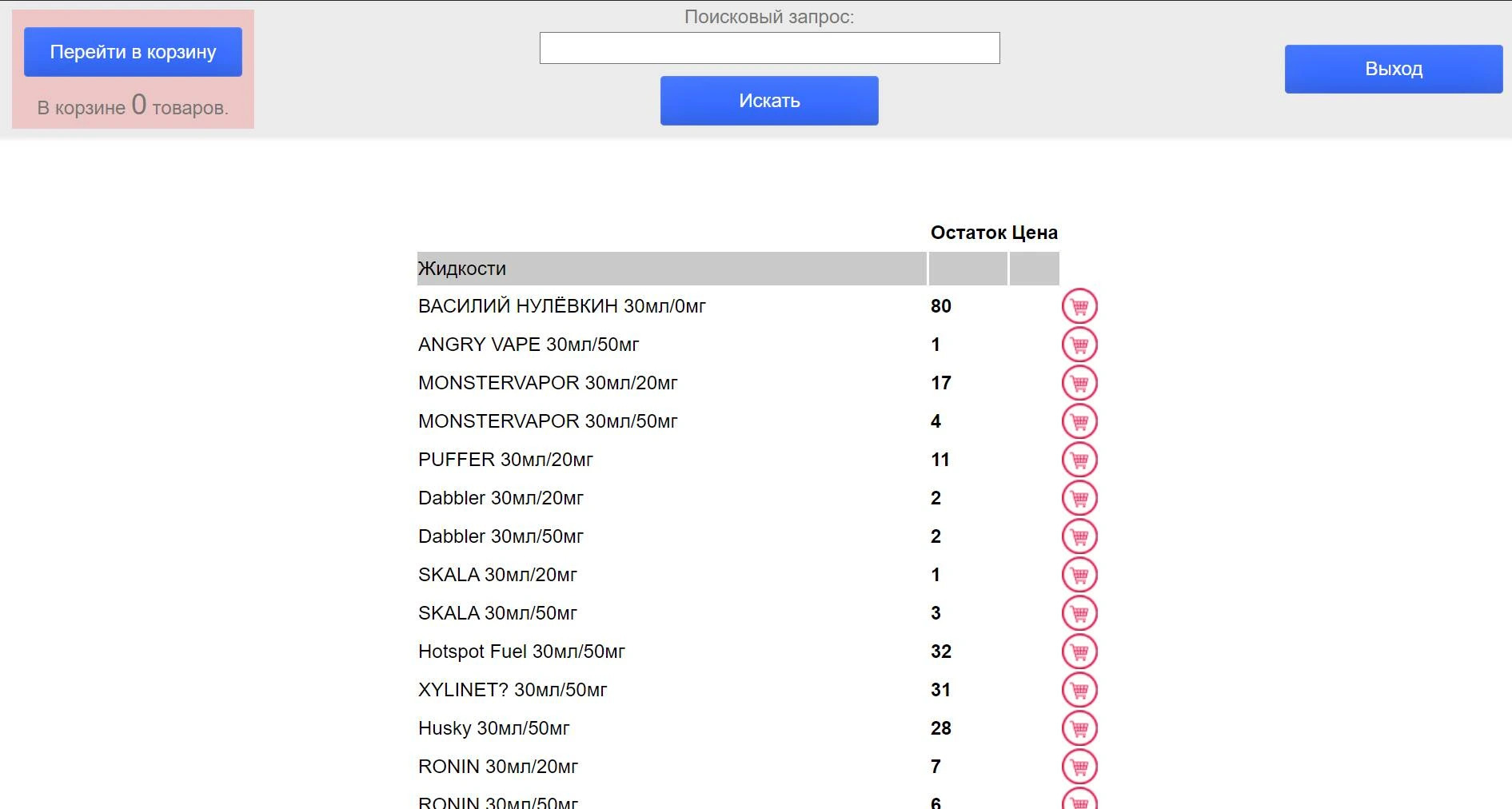This screenshot has width=1512, height=809.
Task: Add SKALA 30мл/50мг to cart
Action: pos(1079,613)
